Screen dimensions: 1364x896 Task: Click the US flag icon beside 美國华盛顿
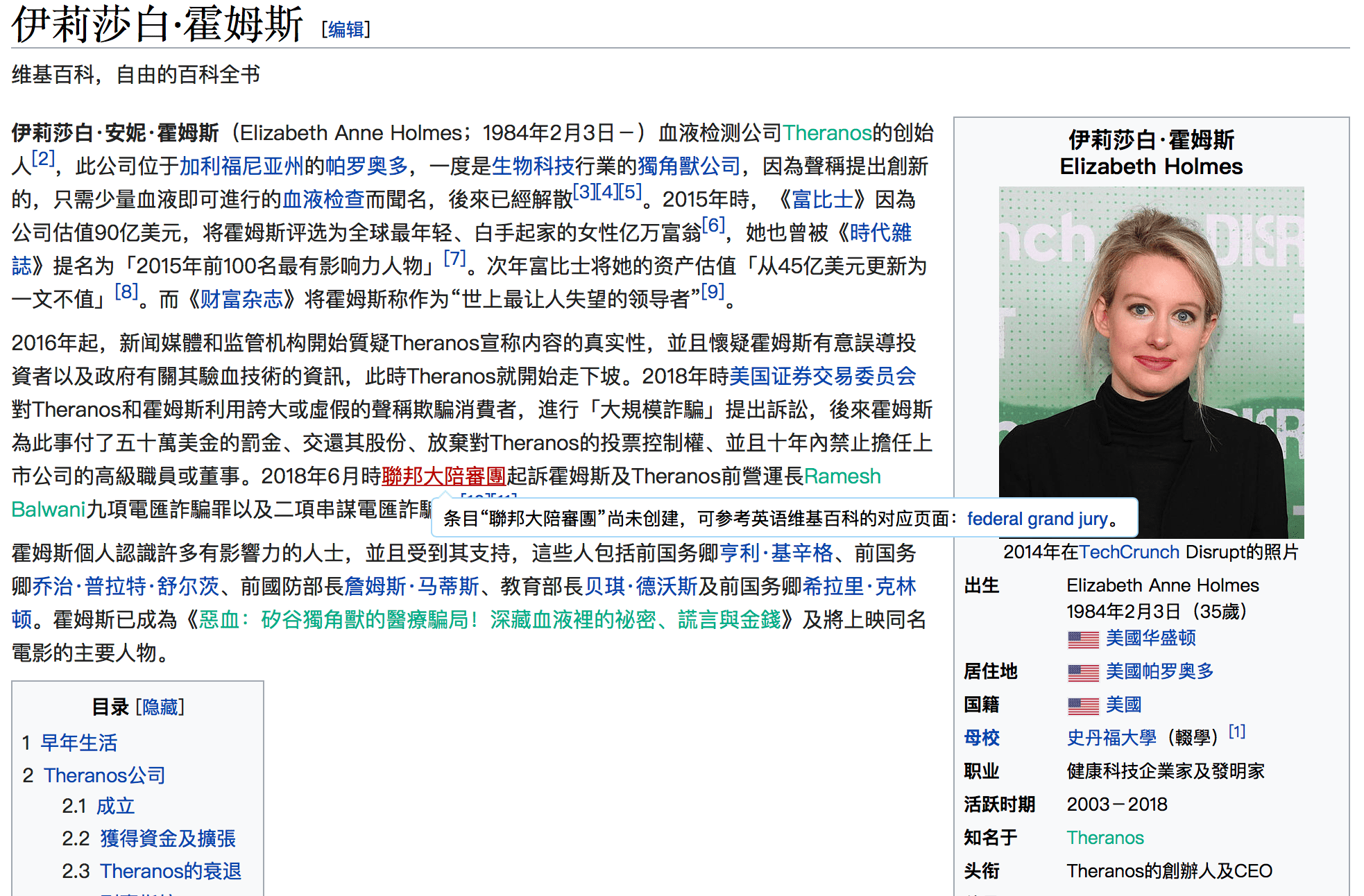(x=1082, y=639)
